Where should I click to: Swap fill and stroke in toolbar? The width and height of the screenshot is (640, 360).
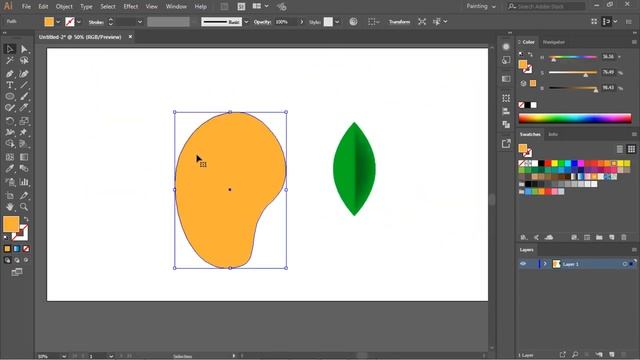26,220
